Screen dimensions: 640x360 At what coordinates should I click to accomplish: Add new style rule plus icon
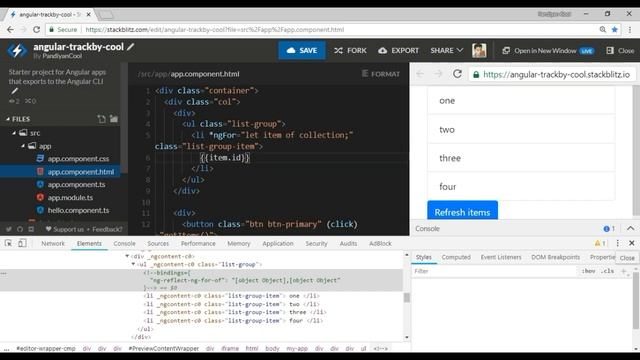tap(624, 271)
